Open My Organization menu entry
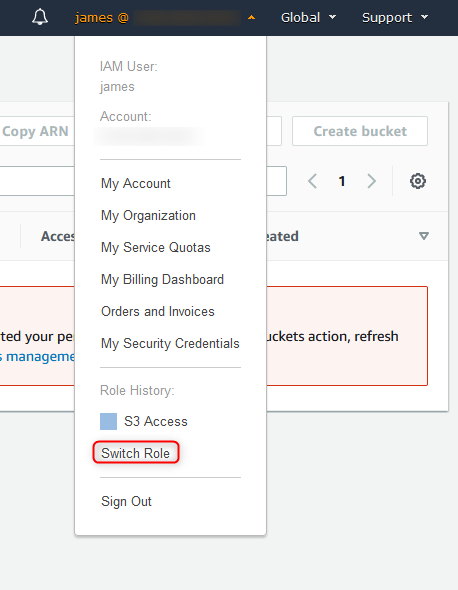 point(148,216)
